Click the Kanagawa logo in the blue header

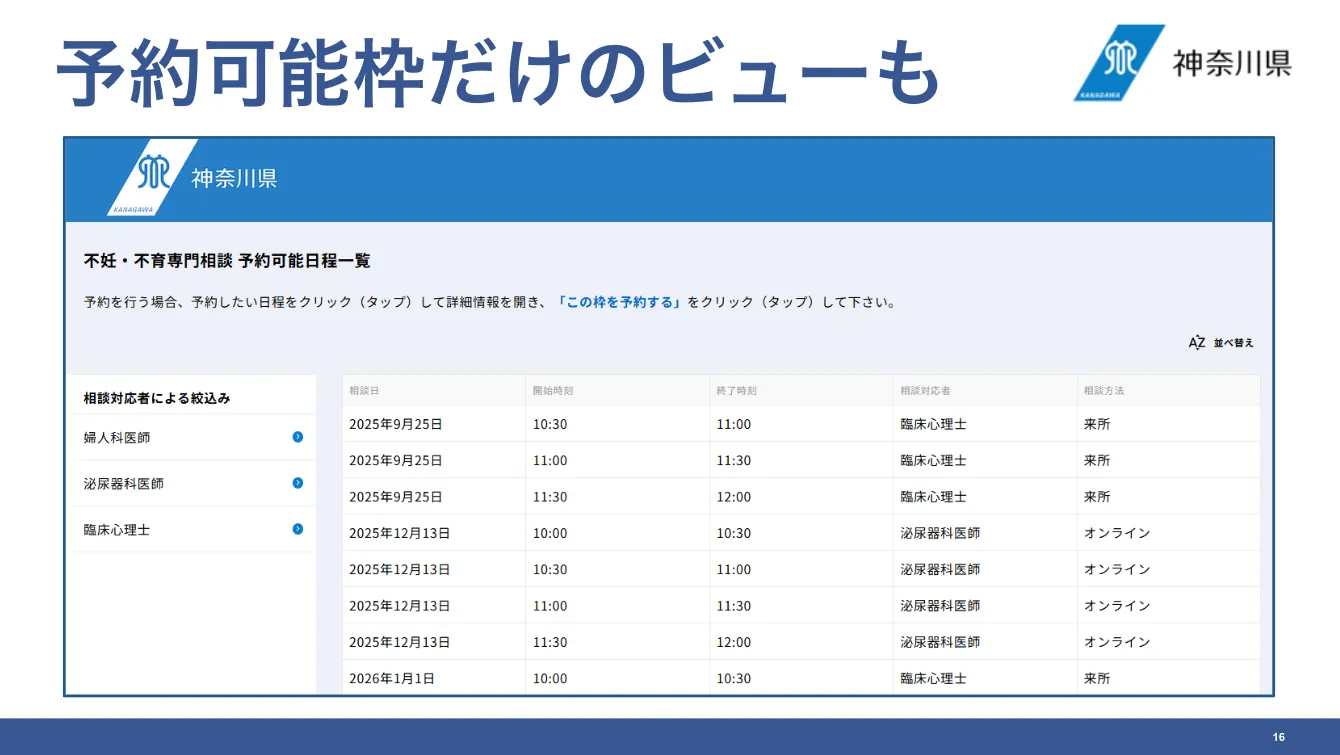pyautogui.click(x=152, y=178)
